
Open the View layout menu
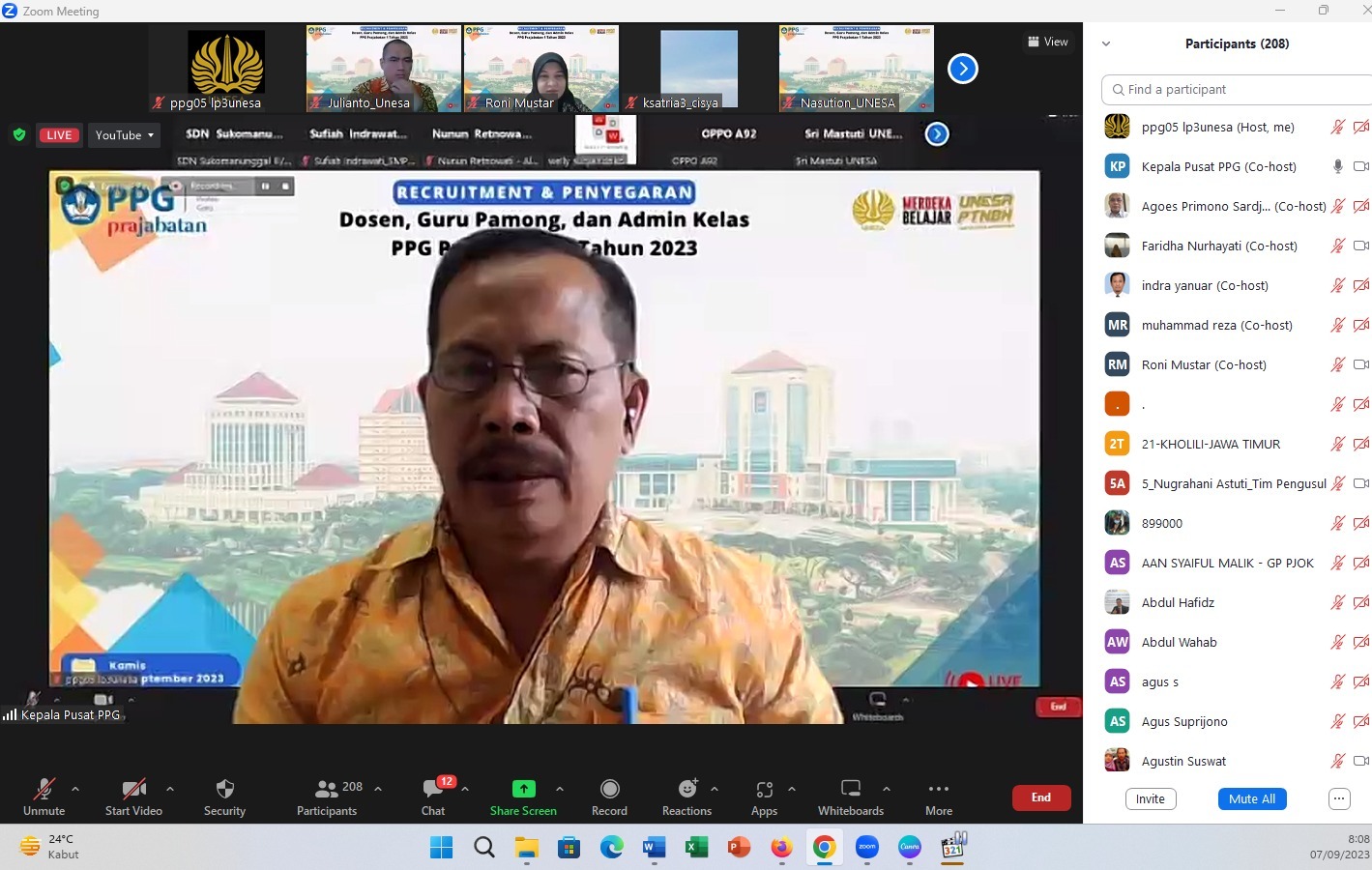(1048, 42)
